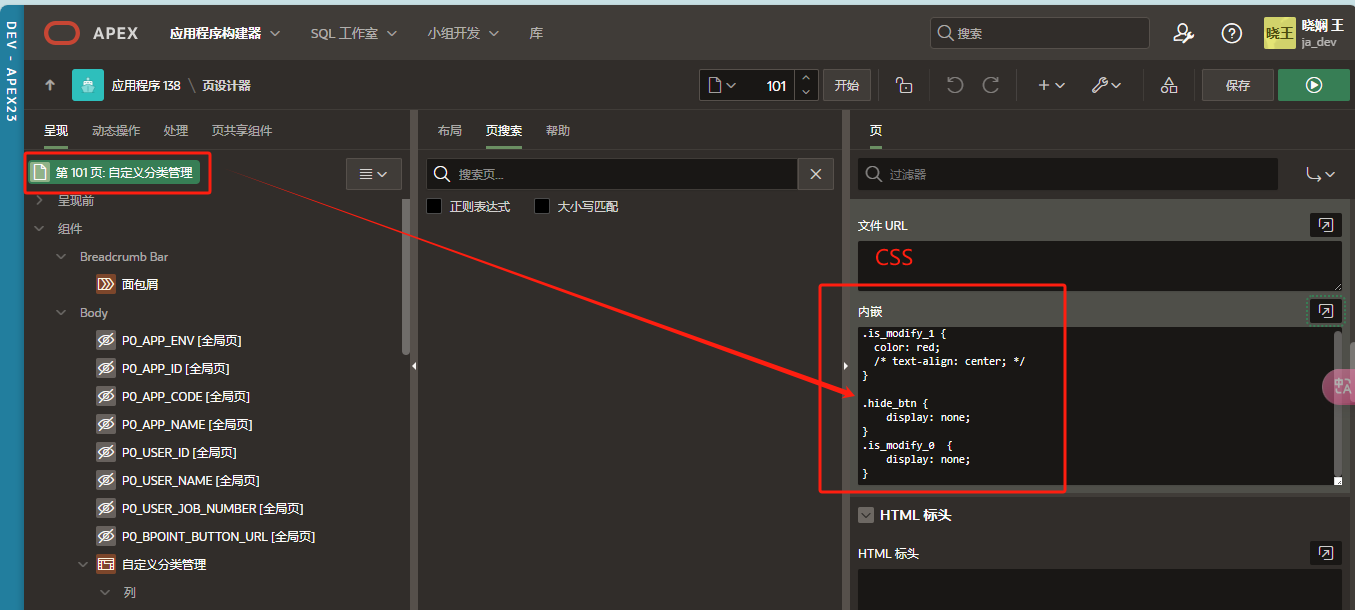
Task: Click the rendering tree vertical scrollbar
Action: (405, 277)
